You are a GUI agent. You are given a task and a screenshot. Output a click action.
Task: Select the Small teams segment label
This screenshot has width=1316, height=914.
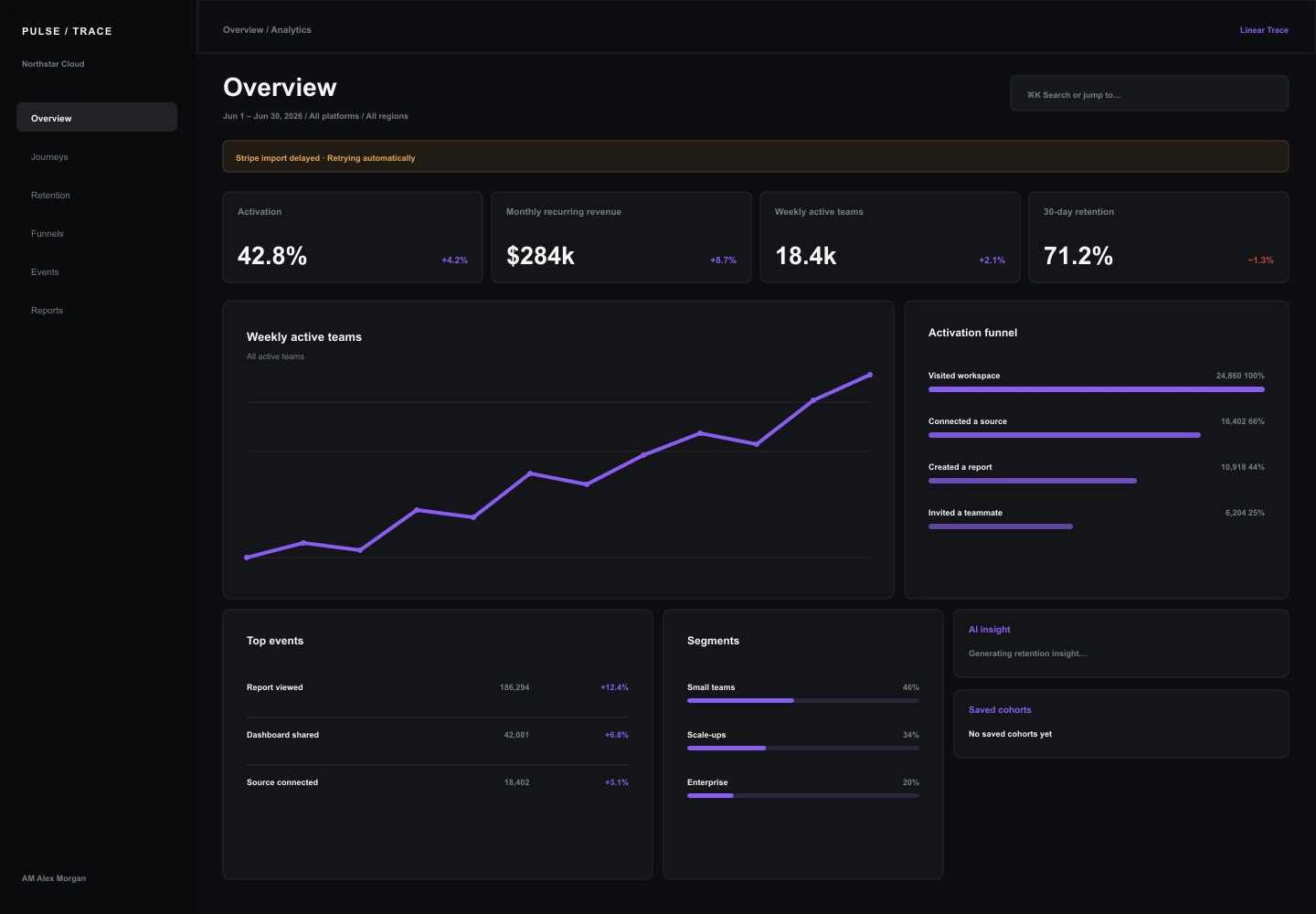point(711,687)
